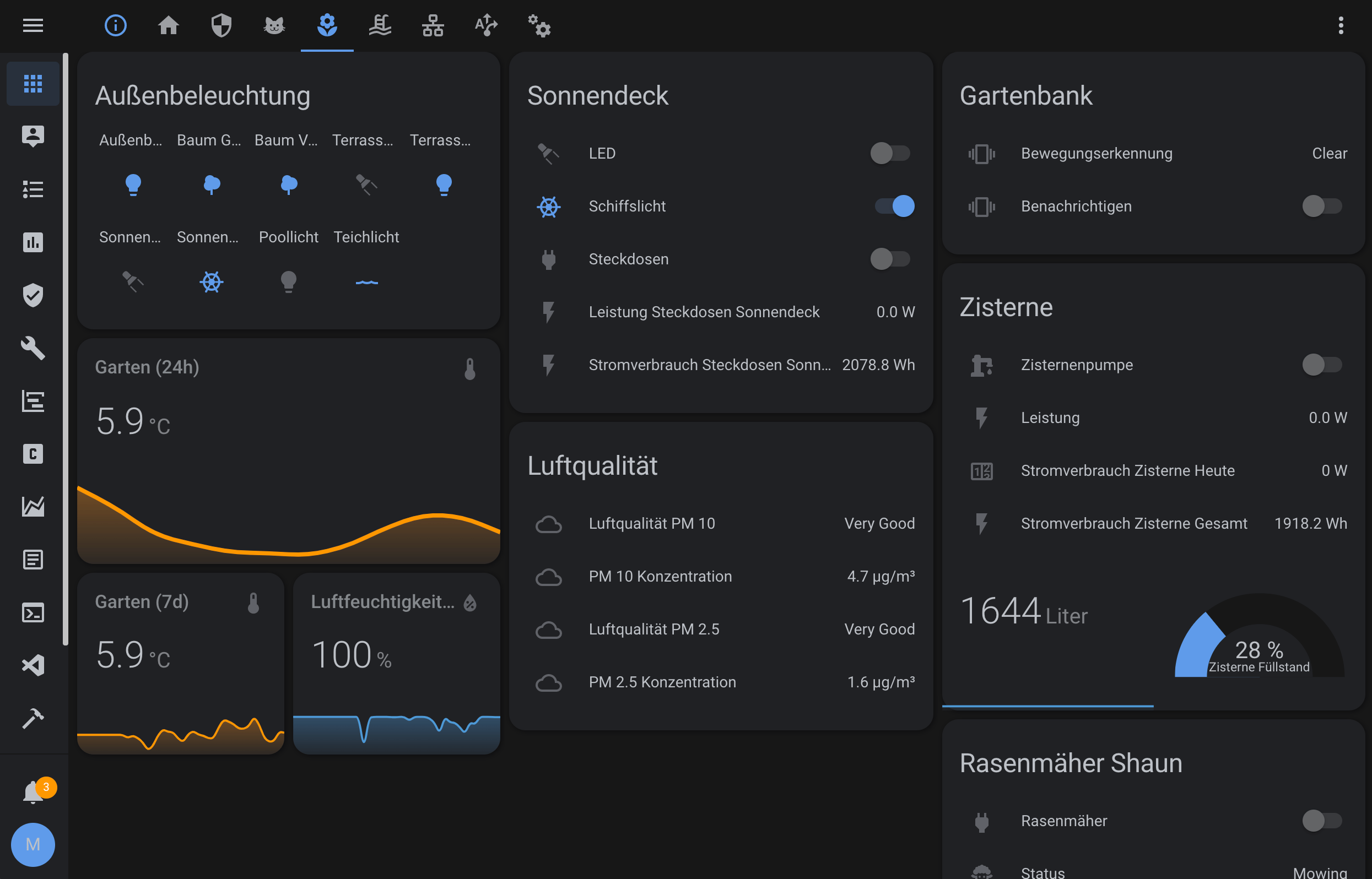Click the notifications bell icon
This screenshot has height=879, width=1372.
(x=33, y=792)
